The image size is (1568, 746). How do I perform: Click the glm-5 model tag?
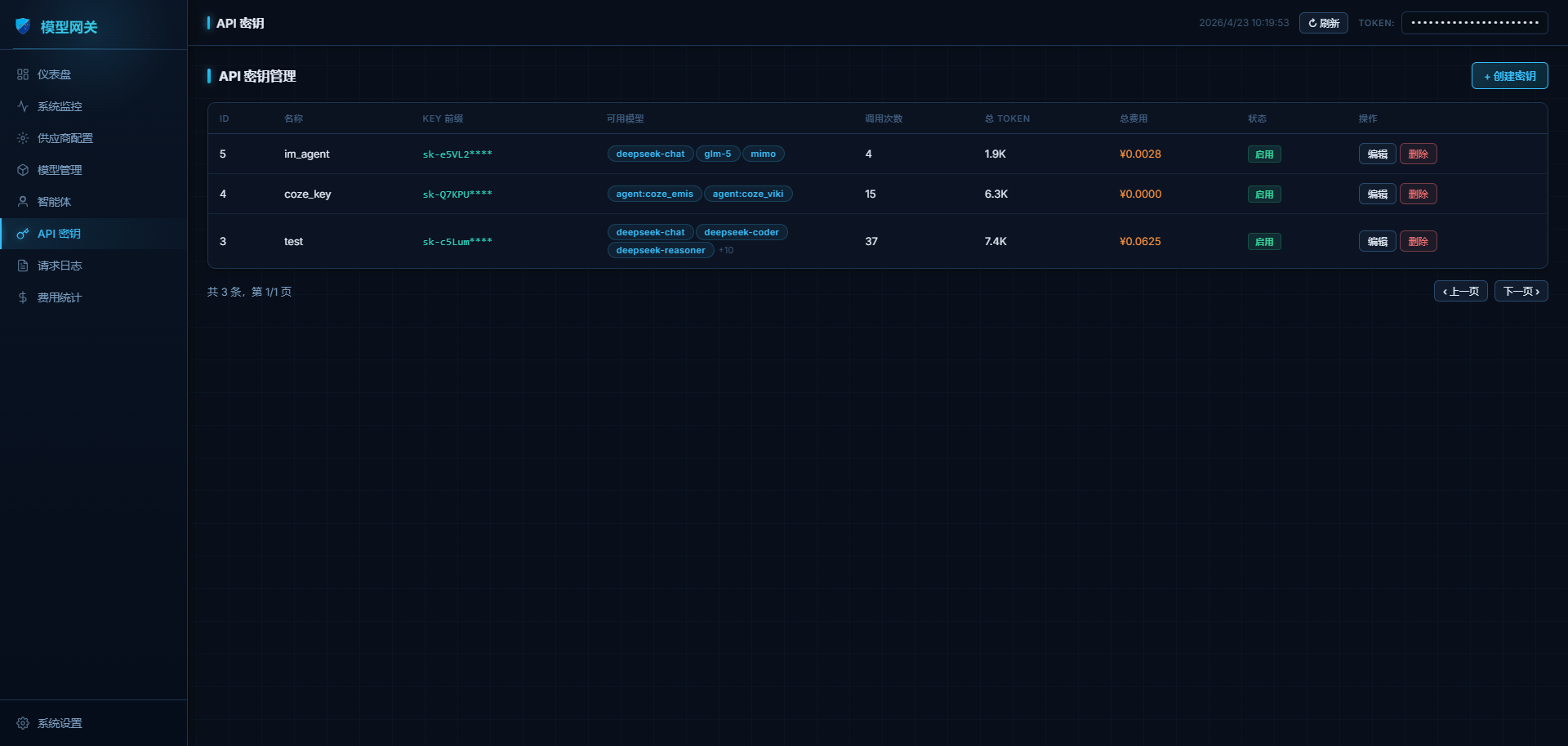point(718,154)
